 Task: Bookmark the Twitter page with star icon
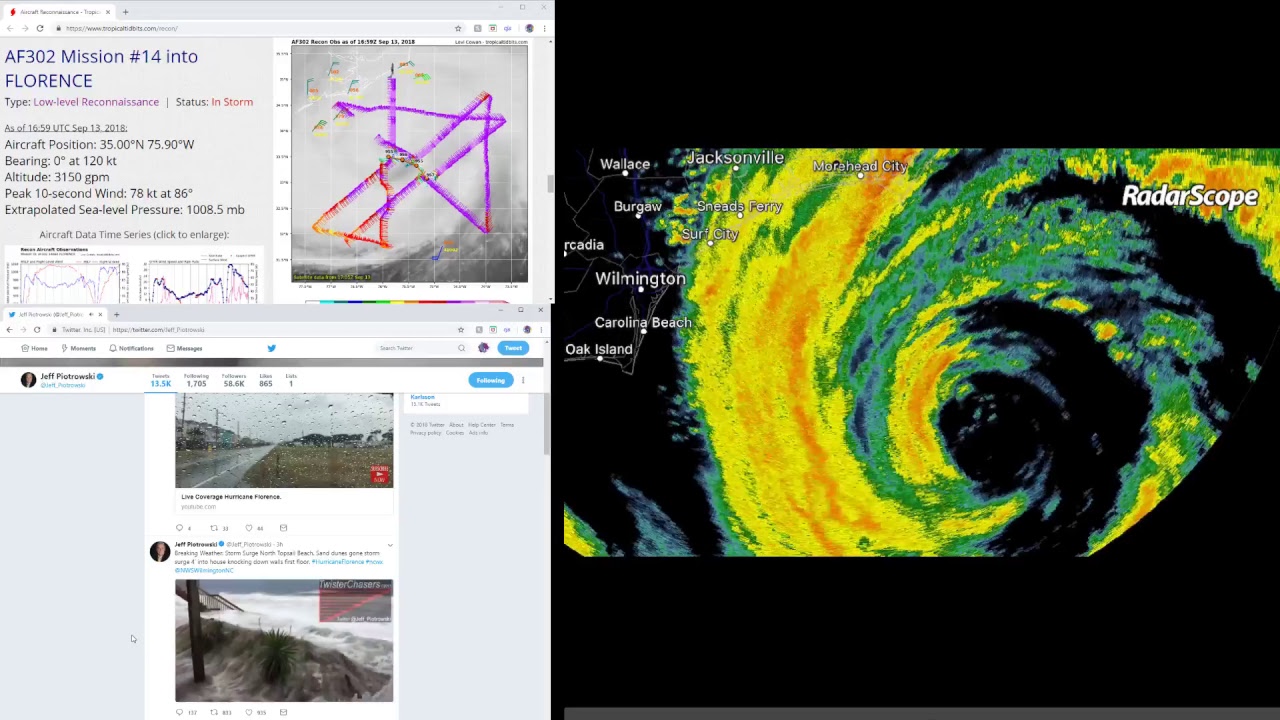(461, 330)
